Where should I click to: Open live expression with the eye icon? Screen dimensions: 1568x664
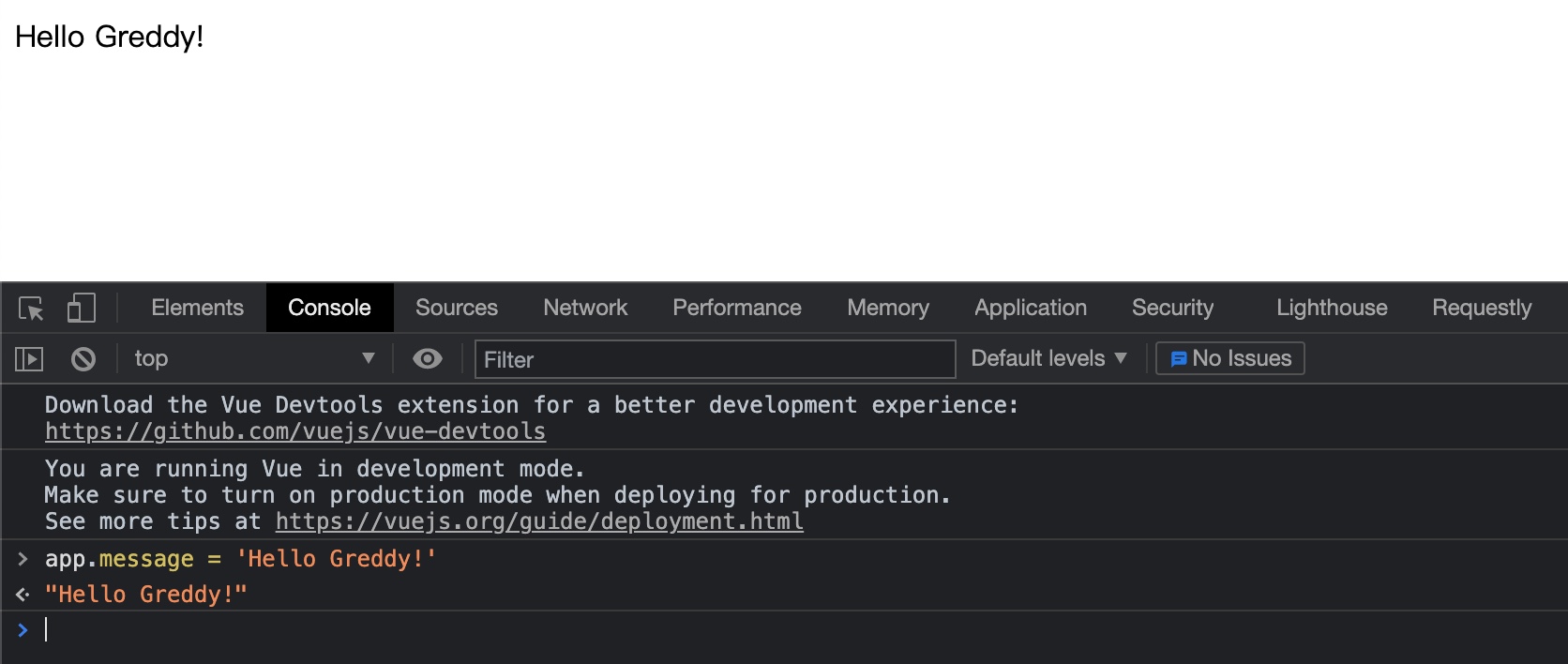click(428, 359)
